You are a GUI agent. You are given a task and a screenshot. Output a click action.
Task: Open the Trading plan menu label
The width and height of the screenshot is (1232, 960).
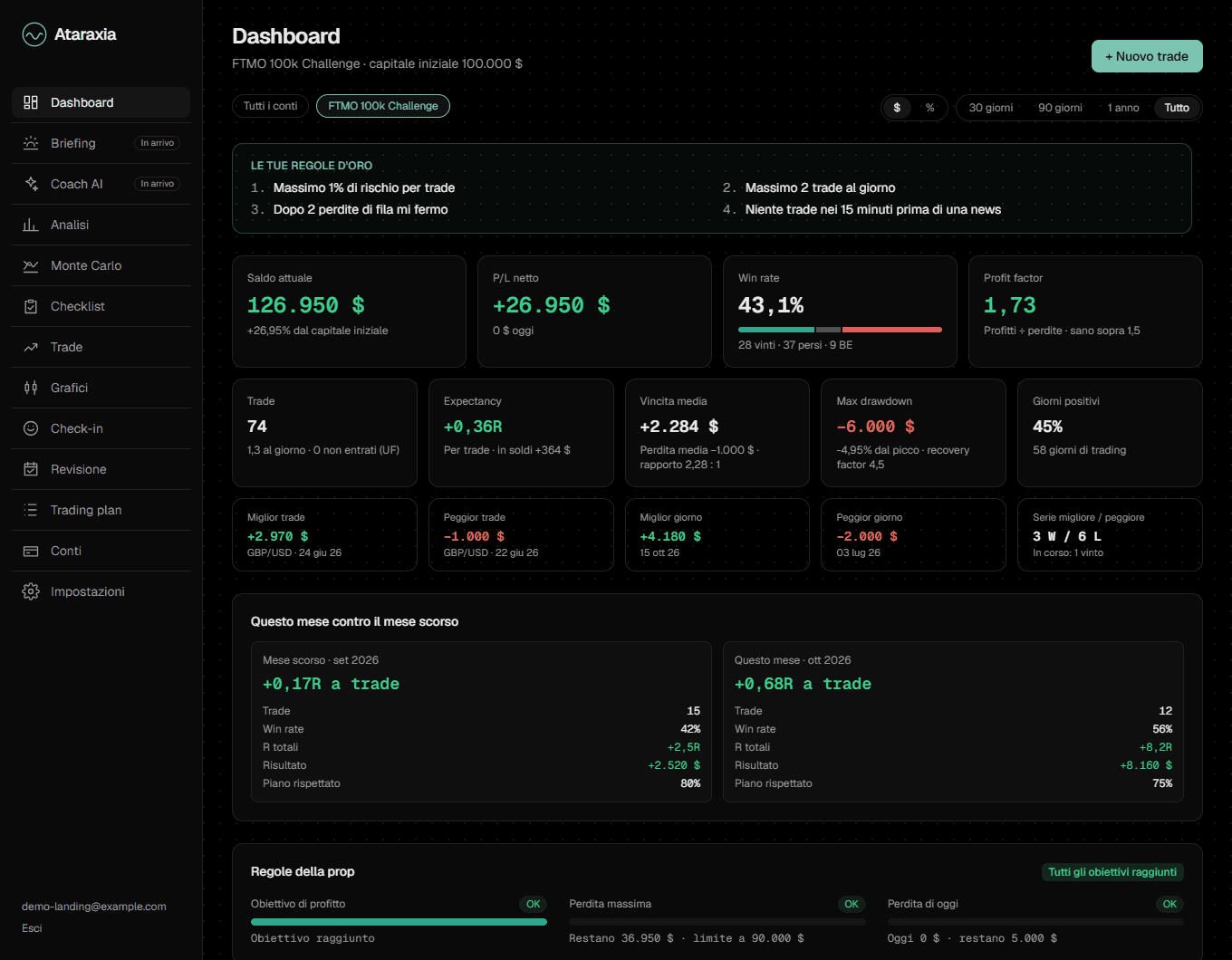click(86, 510)
